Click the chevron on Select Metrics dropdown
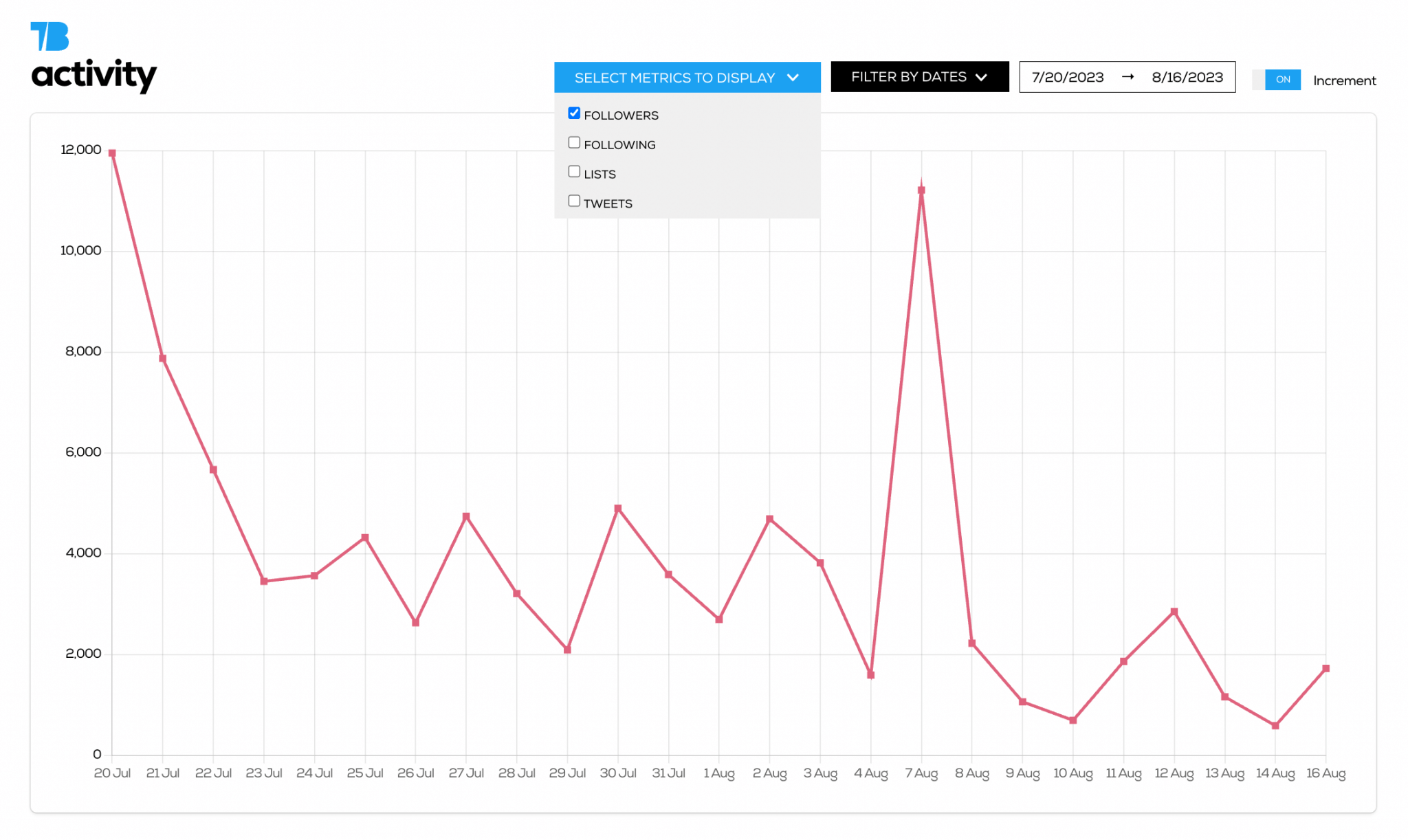This screenshot has width=1408, height=840. pos(793,78)
